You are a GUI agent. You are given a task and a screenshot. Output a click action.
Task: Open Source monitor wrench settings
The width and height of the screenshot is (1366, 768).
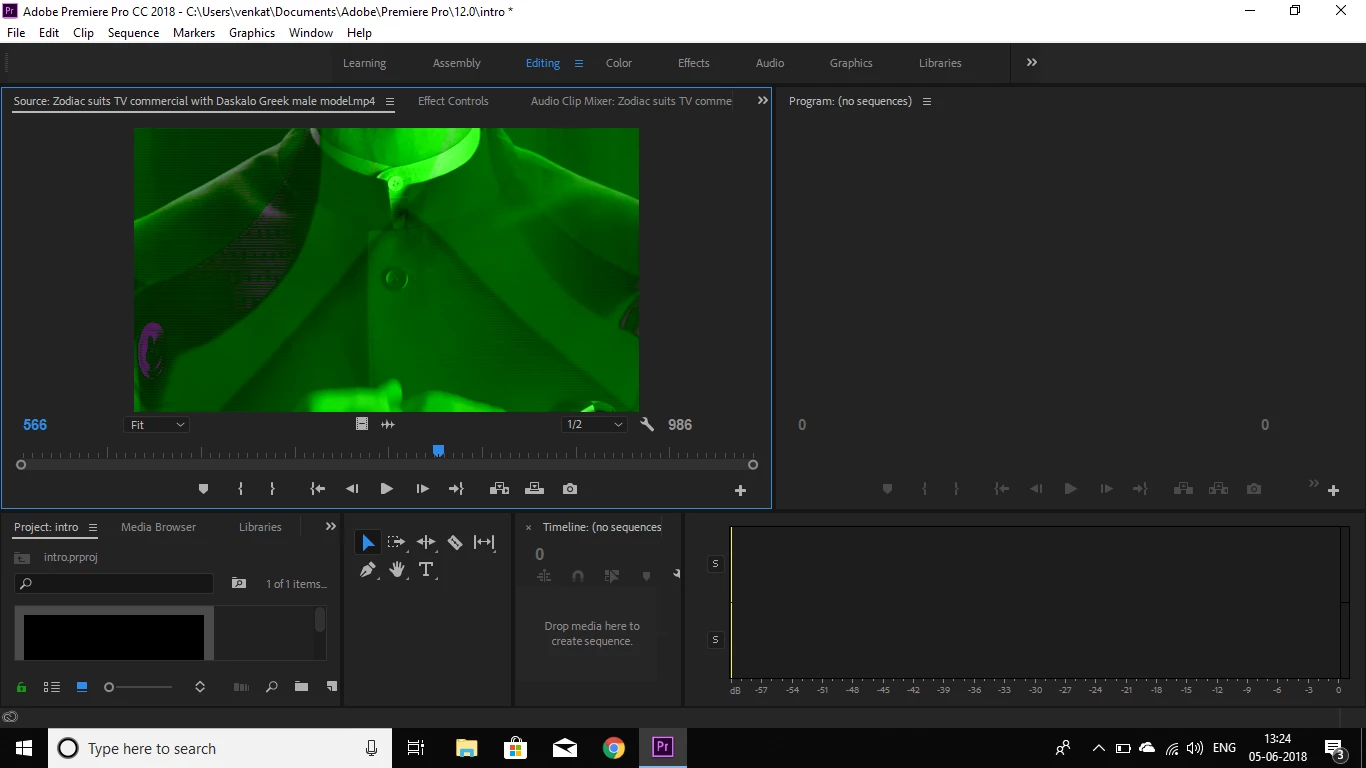click(x=647, y=424)
